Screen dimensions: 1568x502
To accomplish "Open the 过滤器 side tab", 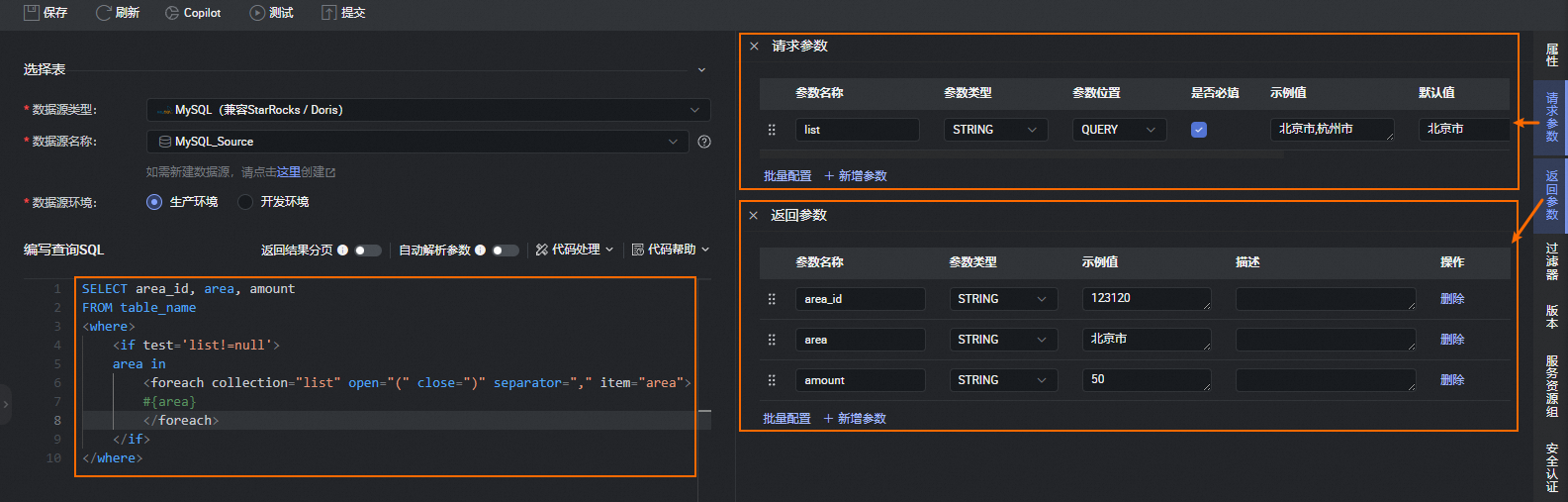I will 1551,261.
